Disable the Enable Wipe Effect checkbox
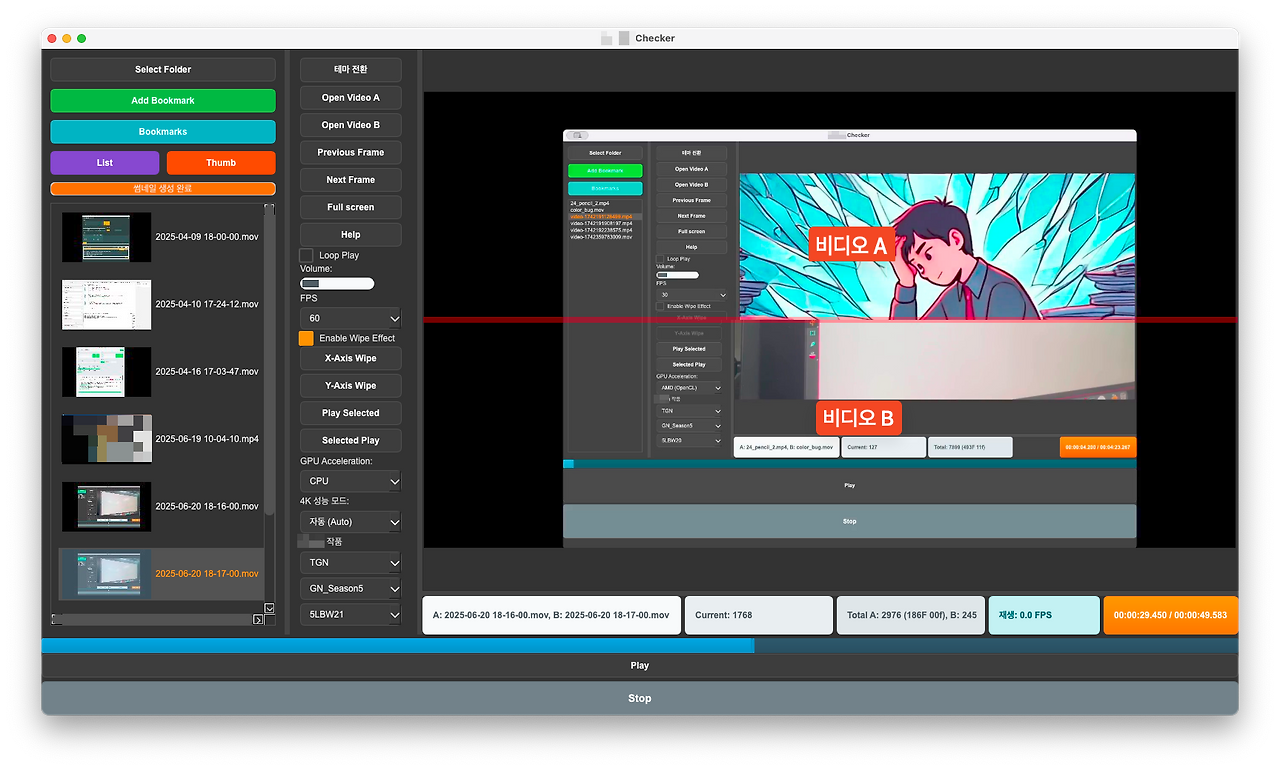The width and height of the screenshot is (1280, 770). pyautogui.click(x=306, y=338)
